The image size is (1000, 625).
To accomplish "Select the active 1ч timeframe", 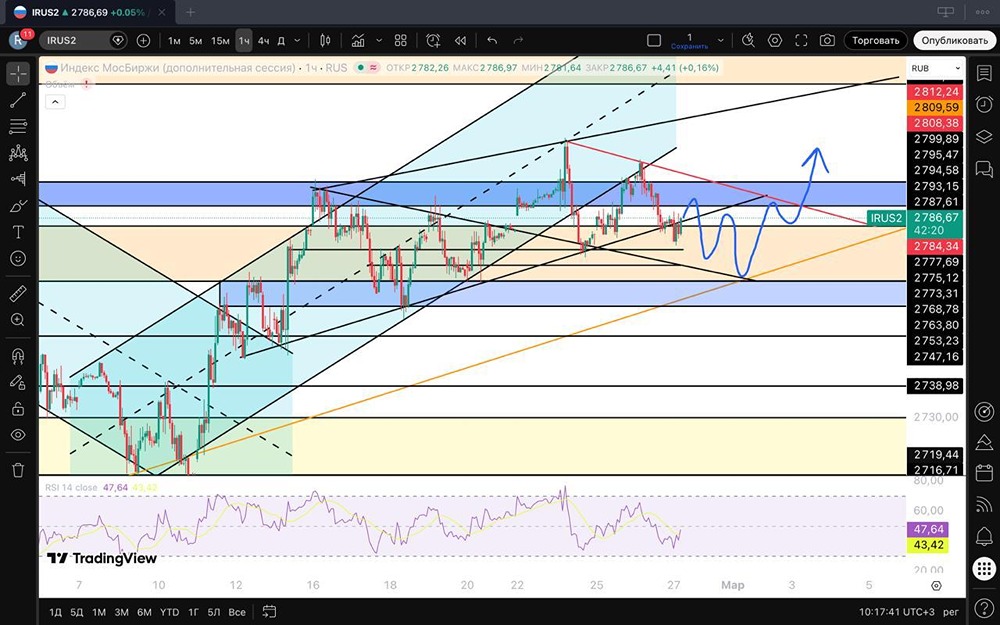I will pyautogui.click(x=244, y=40).
